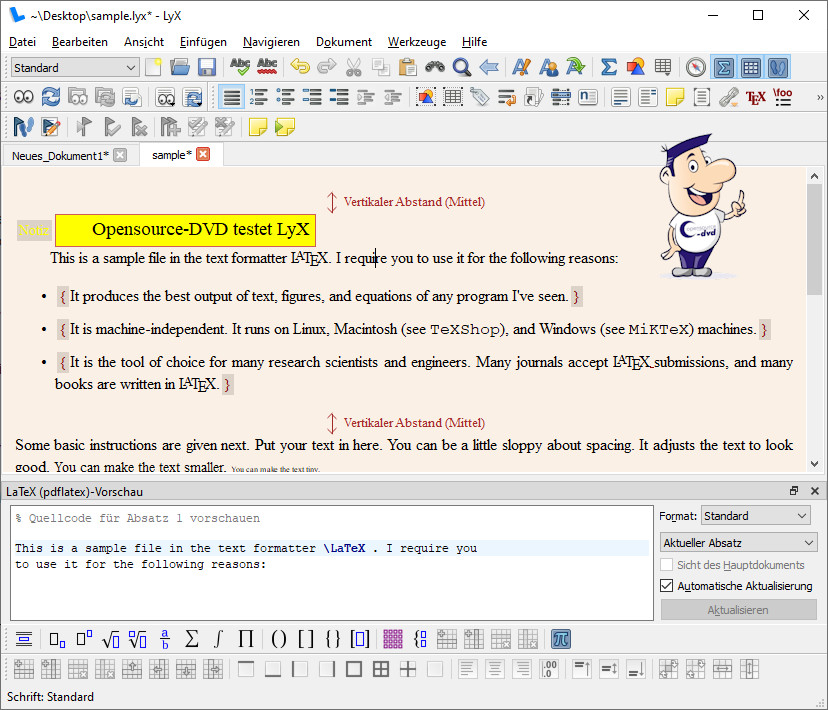Open the Aktueller Absatz dropdown
The image size is (828, 710).
(x=738, y=542)
